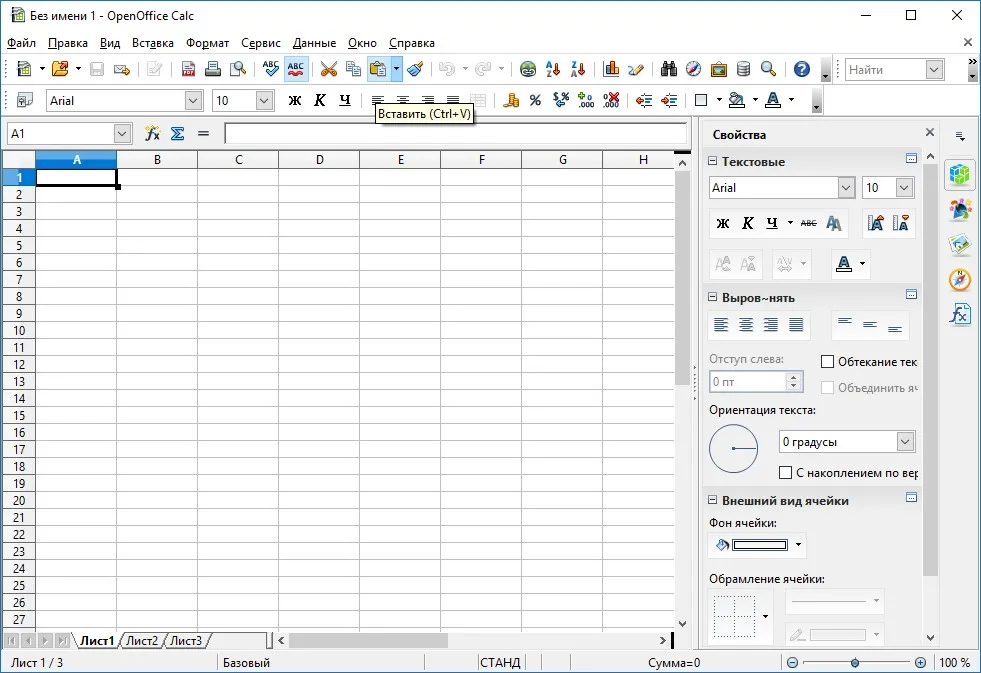Open the Формат menu
The height and width of the screenshot is (673, 981).
pyautogui.click(x=207, y=43)
